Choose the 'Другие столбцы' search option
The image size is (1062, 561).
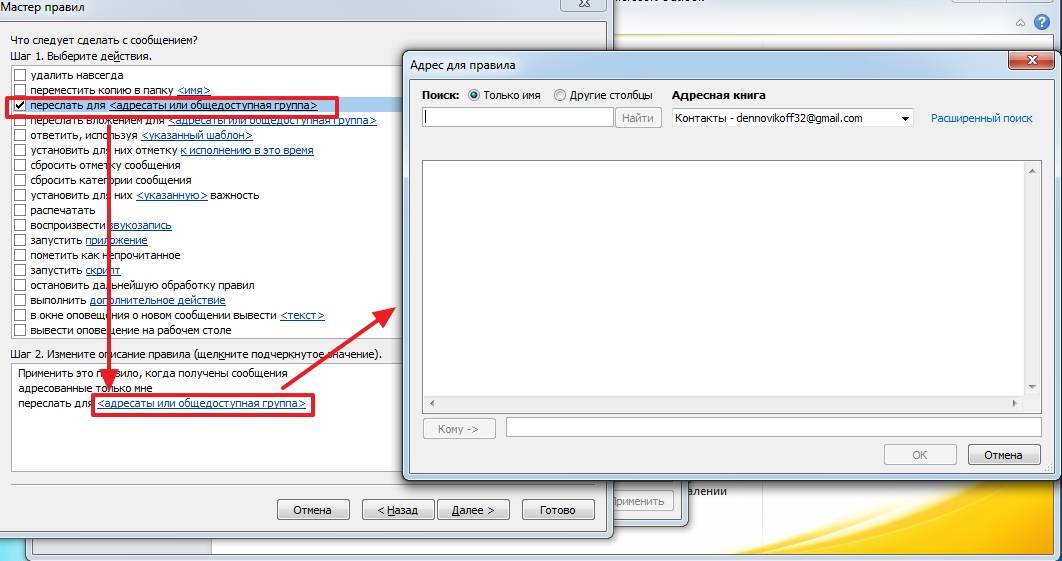pos(560,96)
